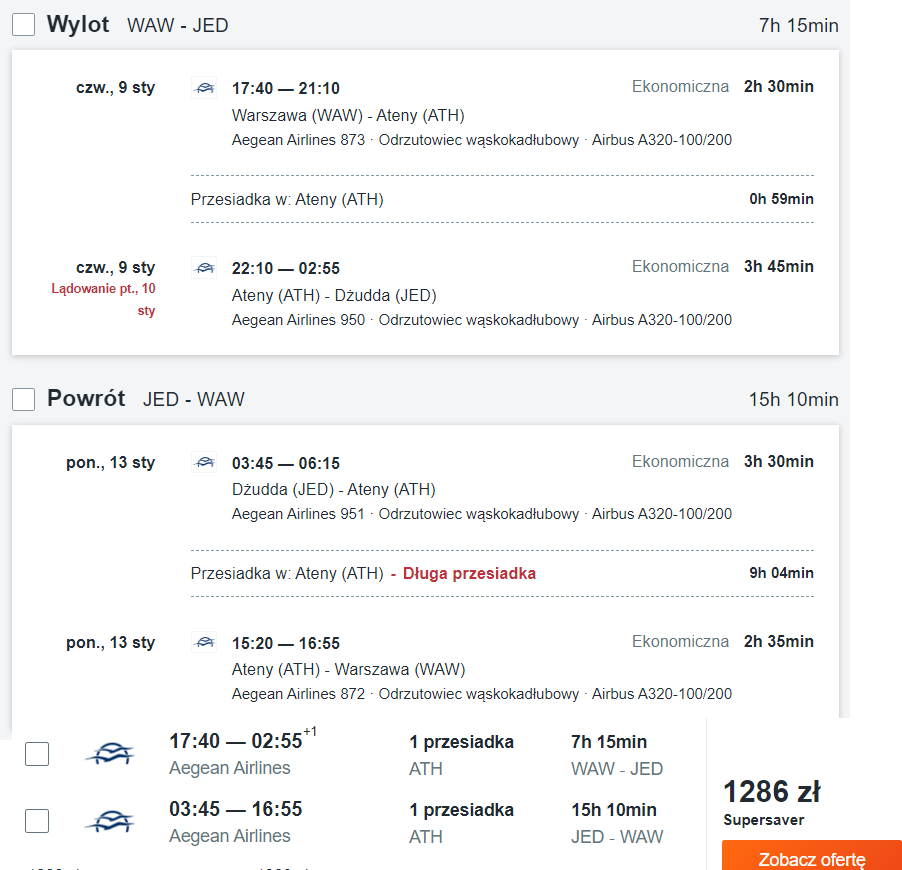
Task: Click Aegean logo beside flight 950
Action: click(x=204, y=268)
